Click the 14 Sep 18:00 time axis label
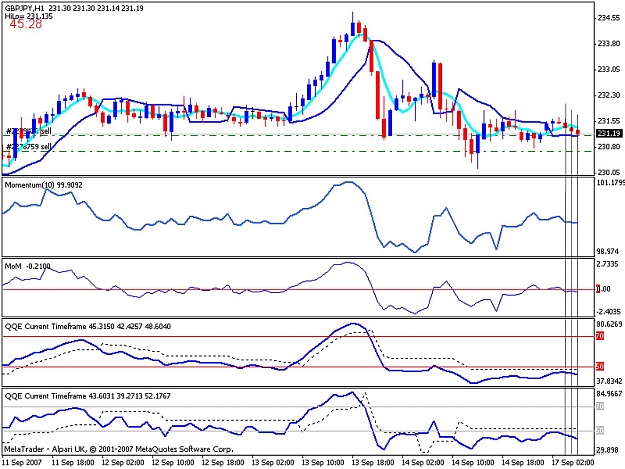The image size is (625, 469). [523, 462]
